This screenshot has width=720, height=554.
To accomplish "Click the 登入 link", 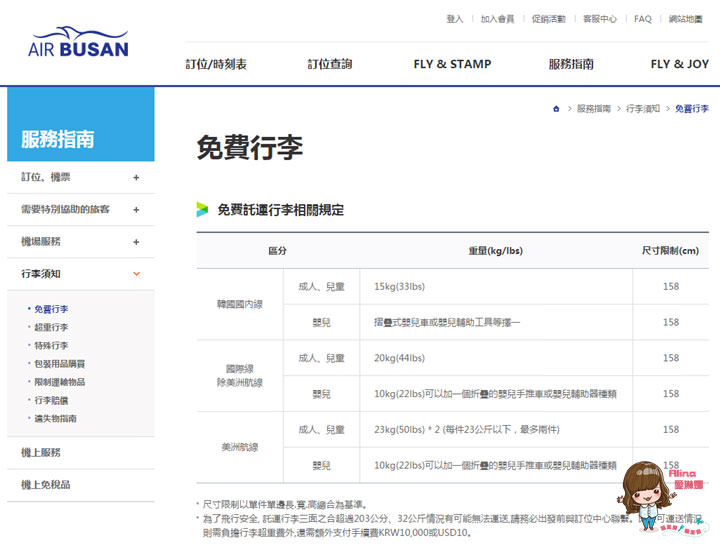I will pyautogui.click(x=455, y=19).
